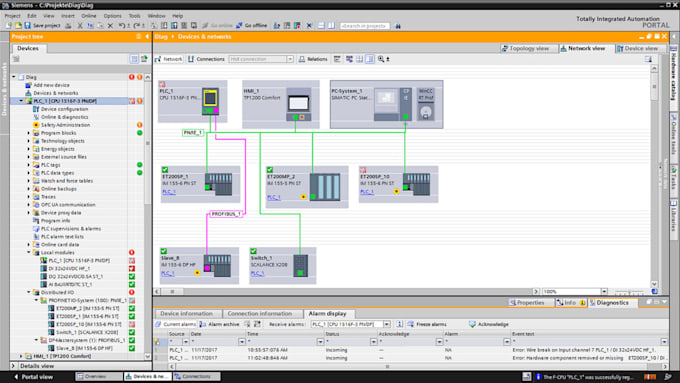Toggle the Current alarms button
The image size is (680, 383).
click(176, 324)
